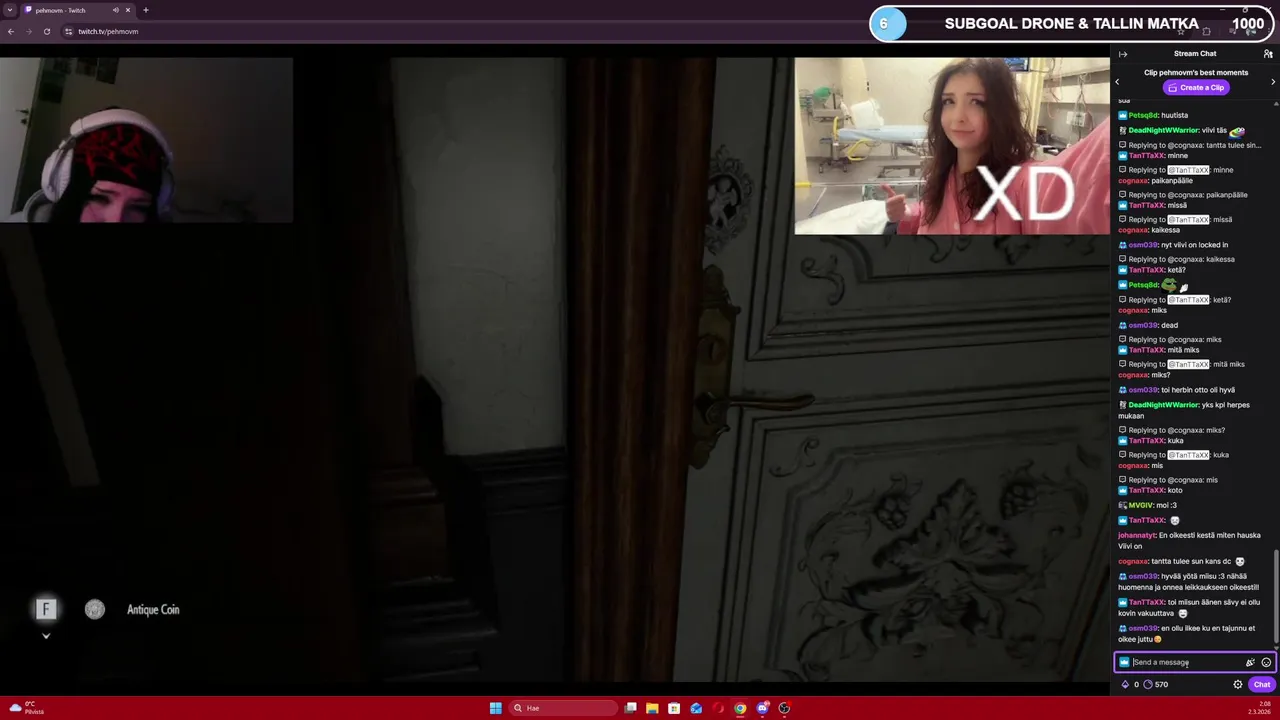Screen dimensions: 1280x720
Task: Open the emote picker smiley
Action: tap(1266, 662)
